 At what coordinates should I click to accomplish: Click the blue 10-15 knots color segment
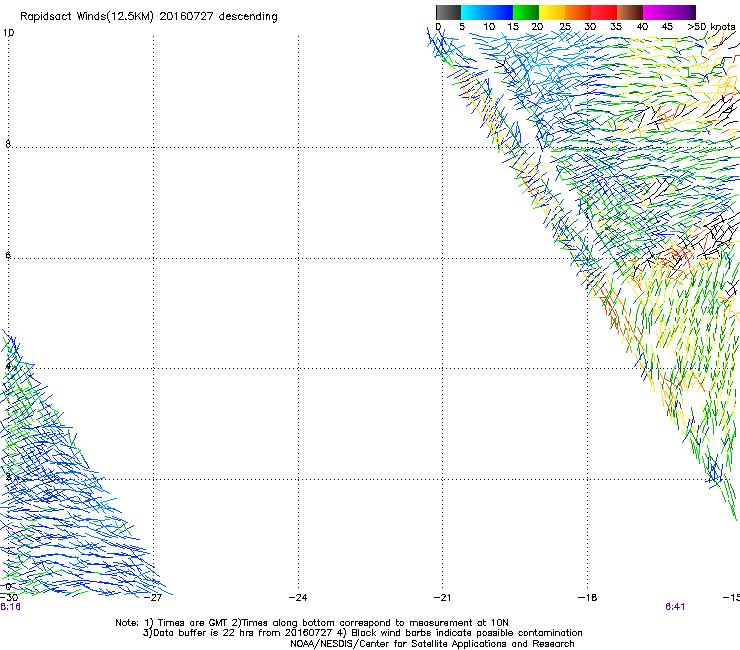500,12
